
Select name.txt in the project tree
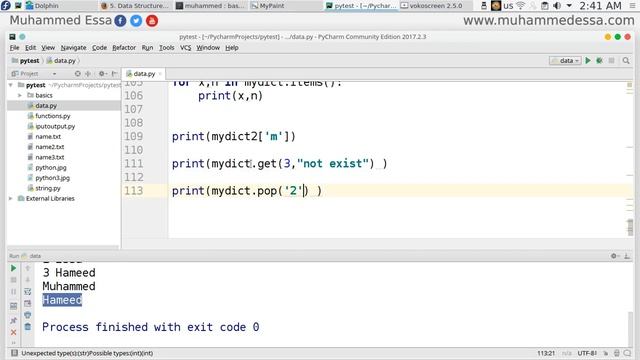point(48,137)
